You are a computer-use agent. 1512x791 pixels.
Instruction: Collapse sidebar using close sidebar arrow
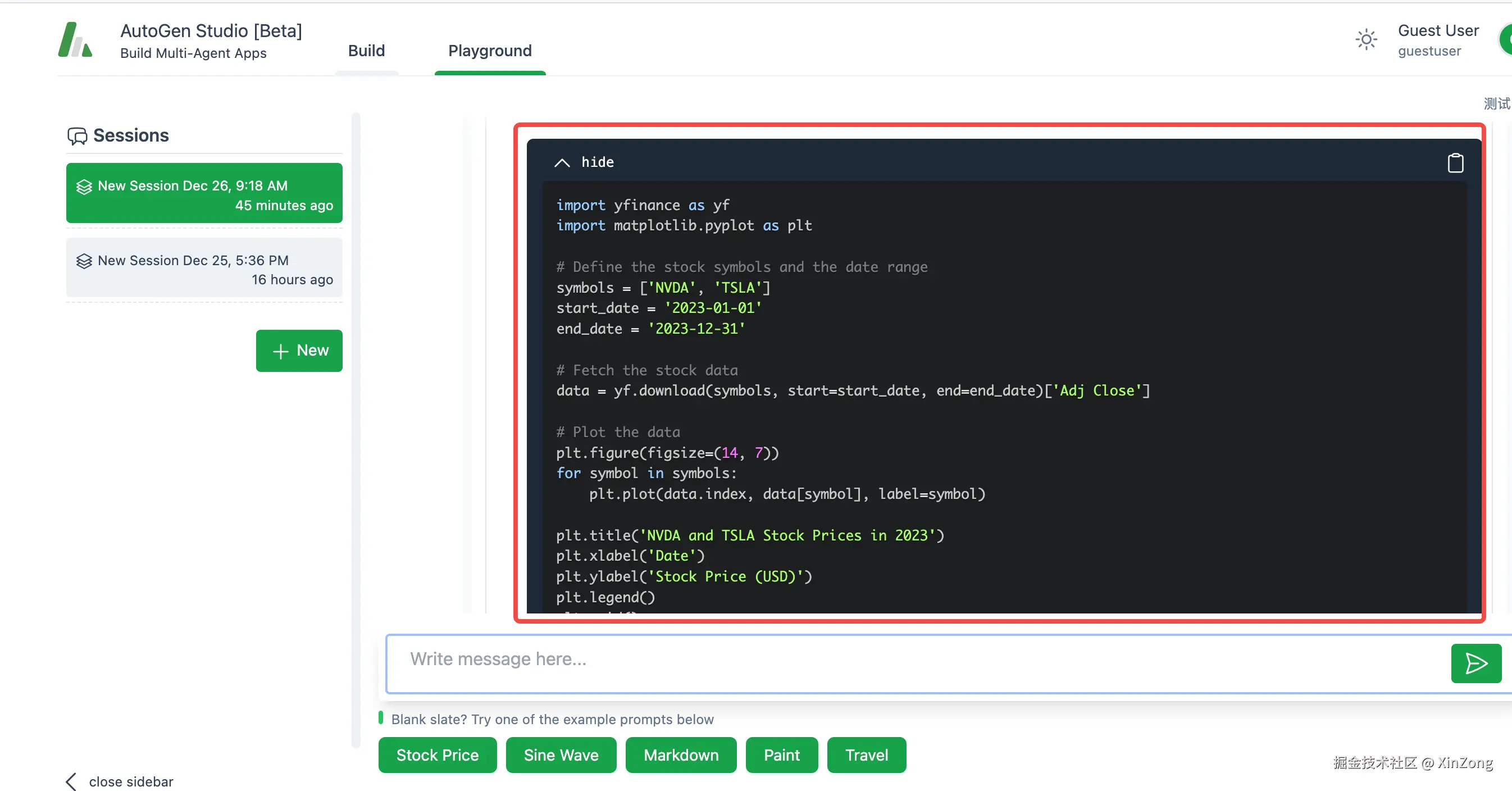click(71, 781)
